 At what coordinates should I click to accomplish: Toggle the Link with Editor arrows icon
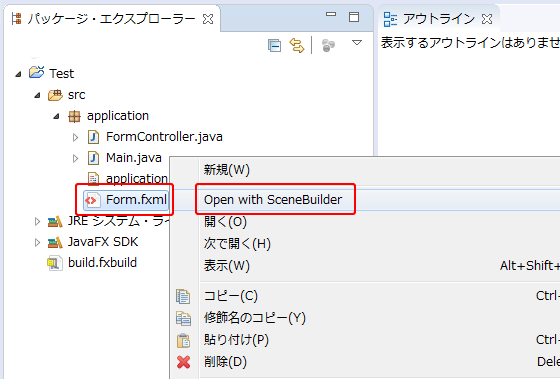pyautogui.click(x=297, y=45)
